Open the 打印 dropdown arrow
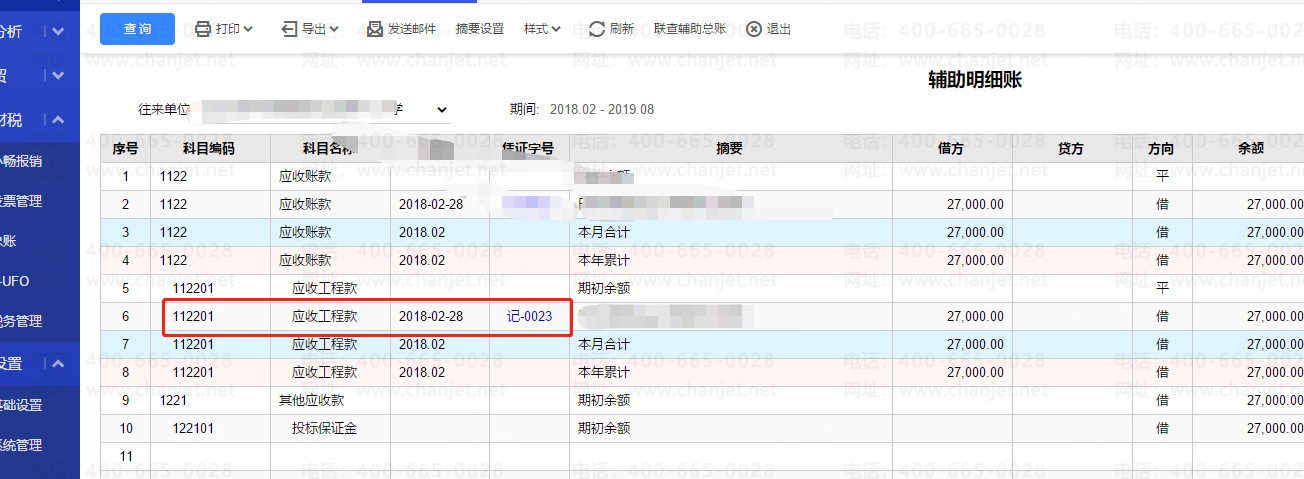This screenshot has height=479, width=1304. [x=248, y=29]
